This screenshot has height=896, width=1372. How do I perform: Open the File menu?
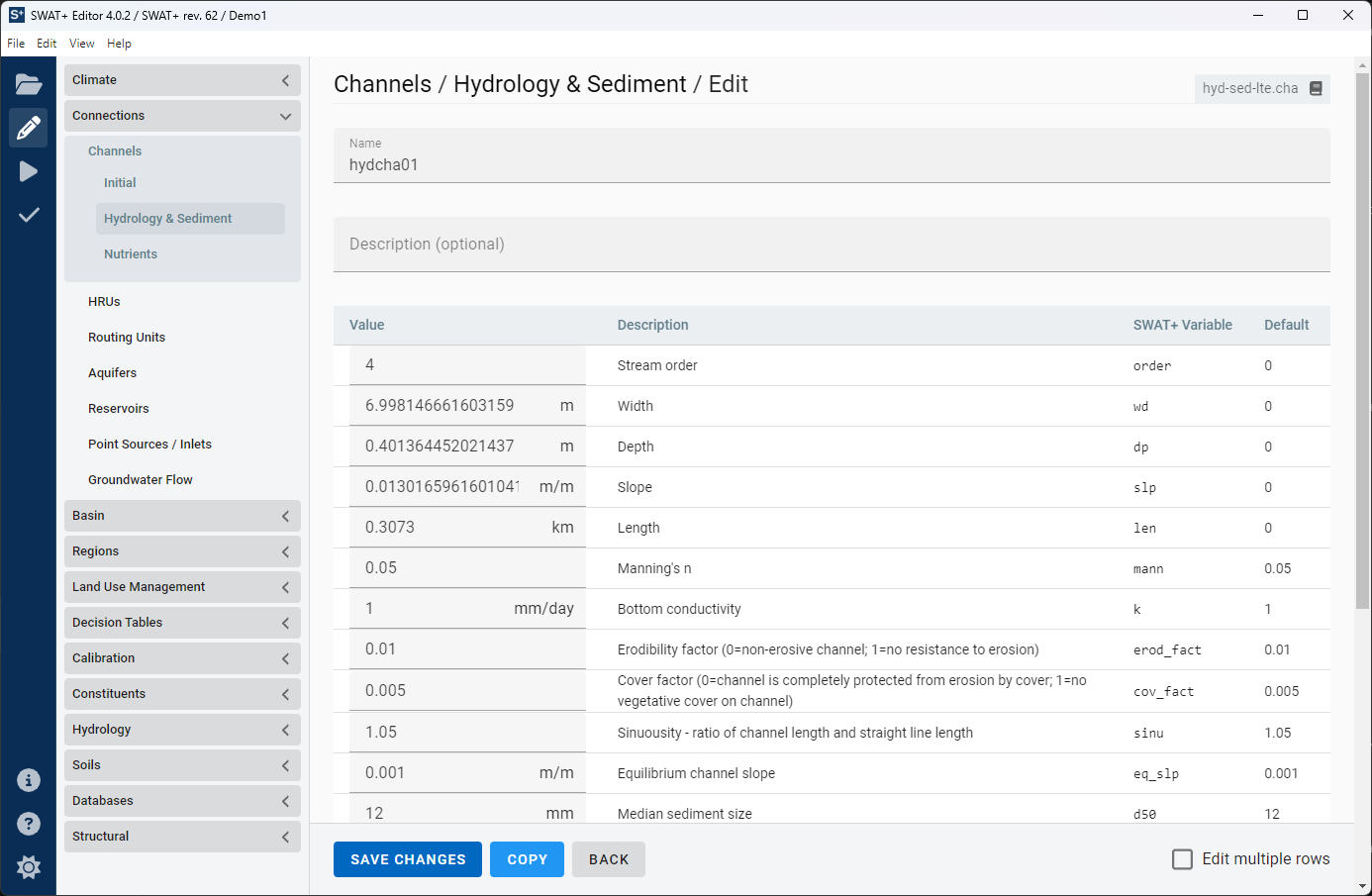coord(16,44)
